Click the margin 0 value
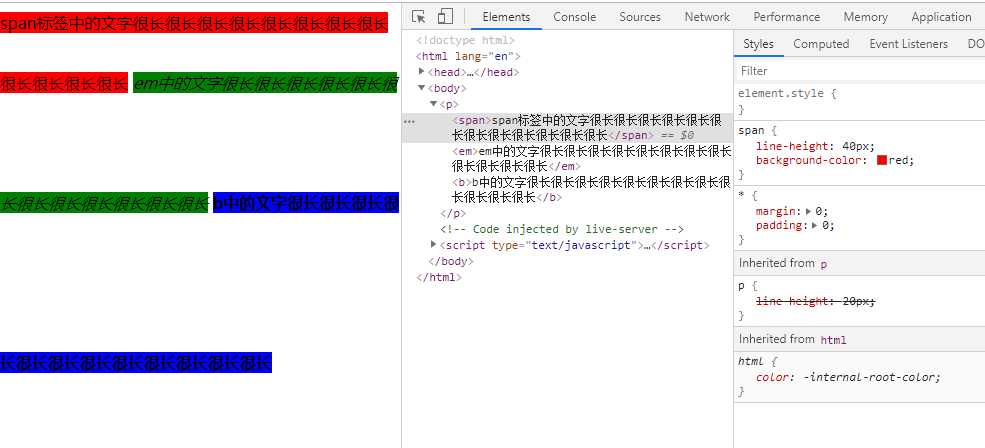Screen dimensions: 985x448 (821, 211)
